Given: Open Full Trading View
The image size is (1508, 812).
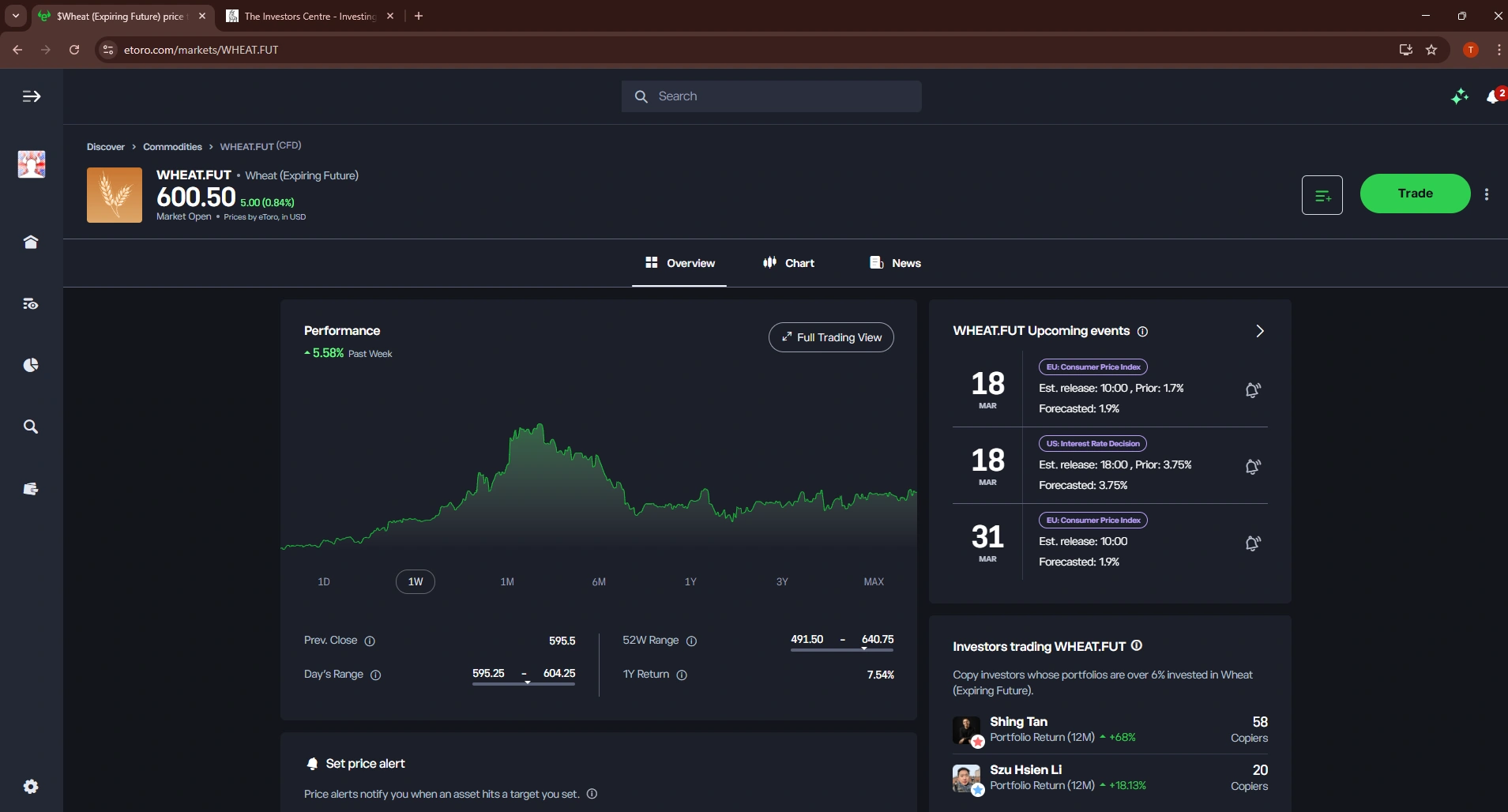Looking at the screenshot, I should click(831, 337).
